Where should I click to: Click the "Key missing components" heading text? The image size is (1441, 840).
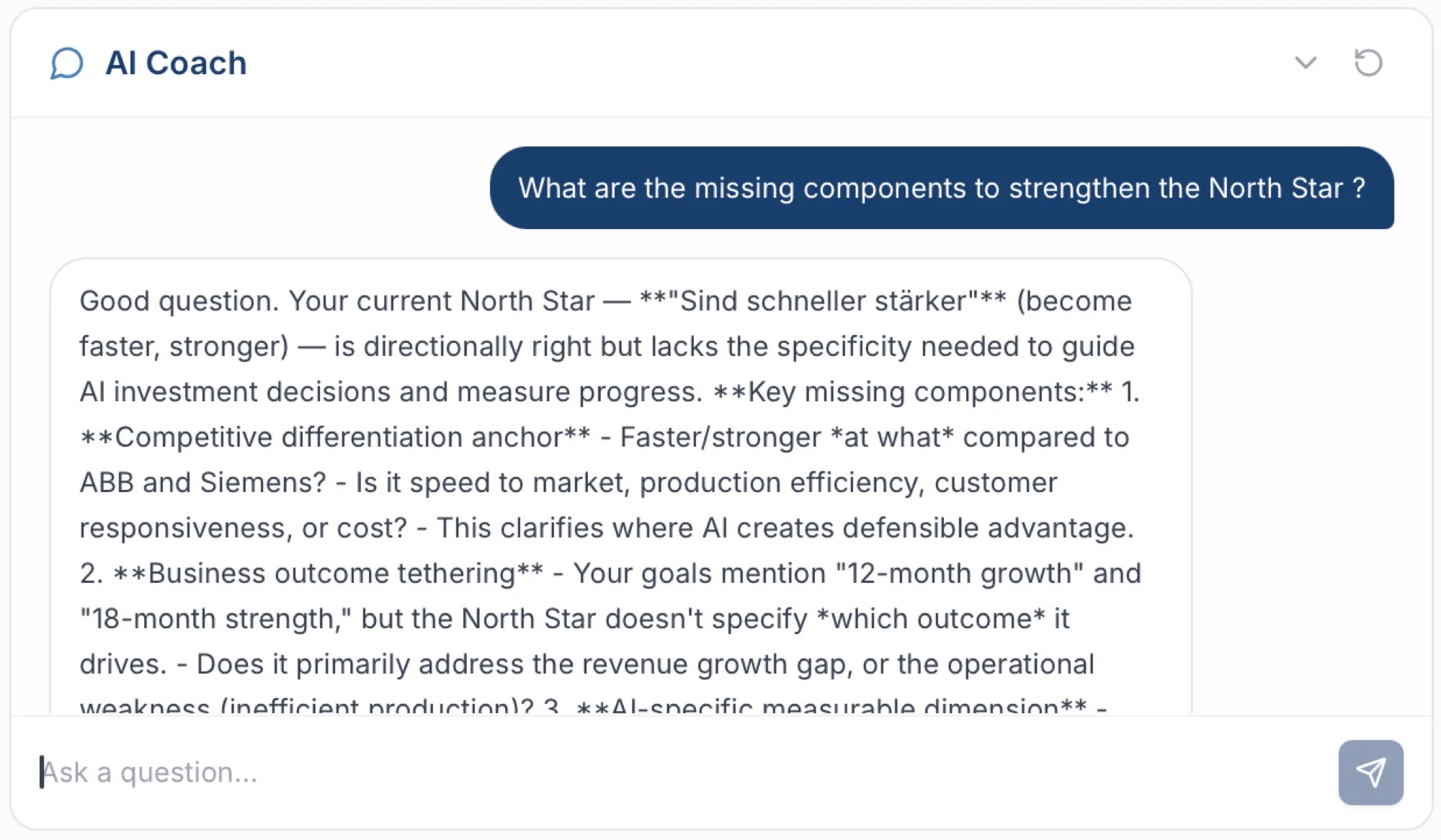pos(916,392)
